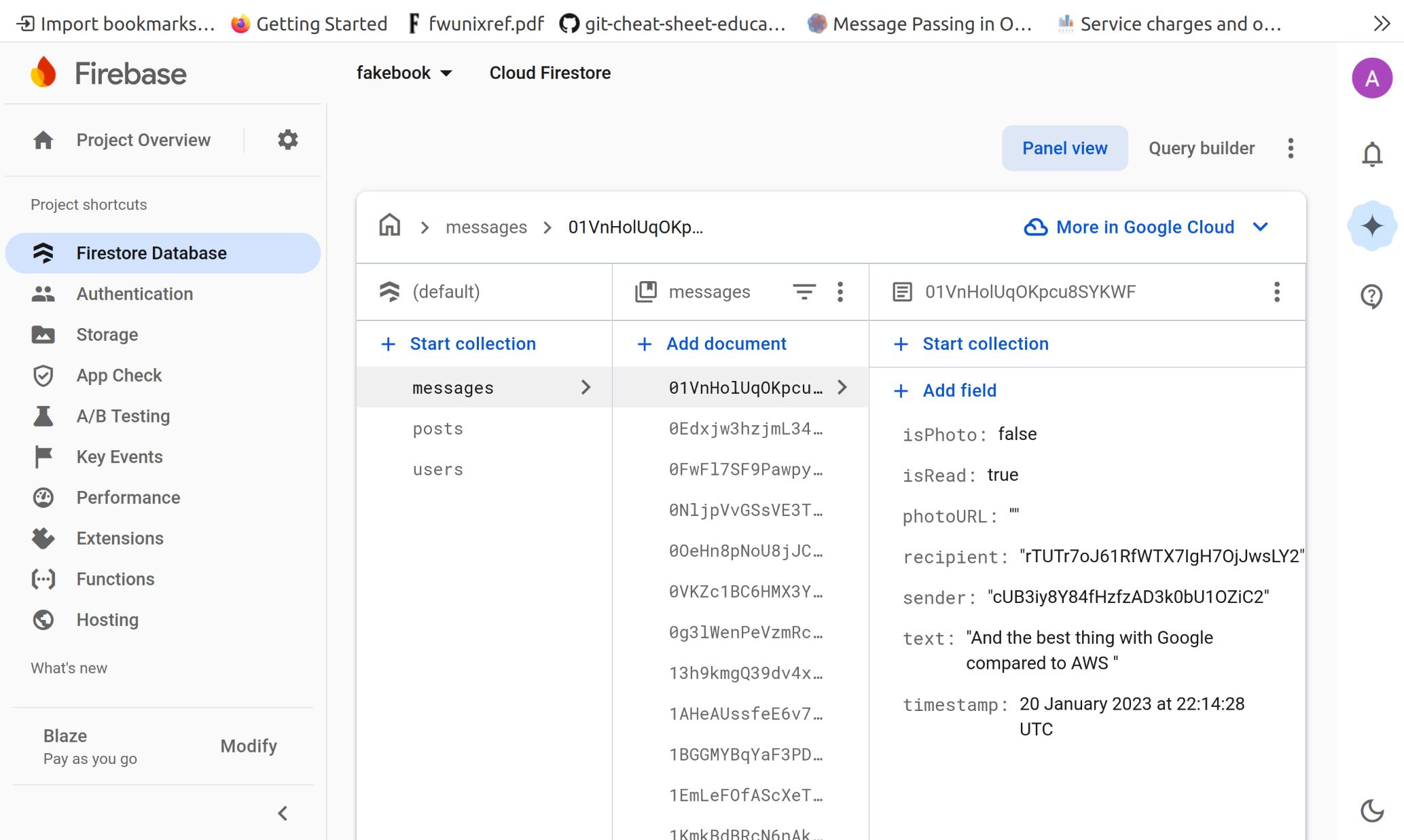Screen dimensions: 1404x840
Task: Start collection in the (default) database
Action: coord(458,344)
